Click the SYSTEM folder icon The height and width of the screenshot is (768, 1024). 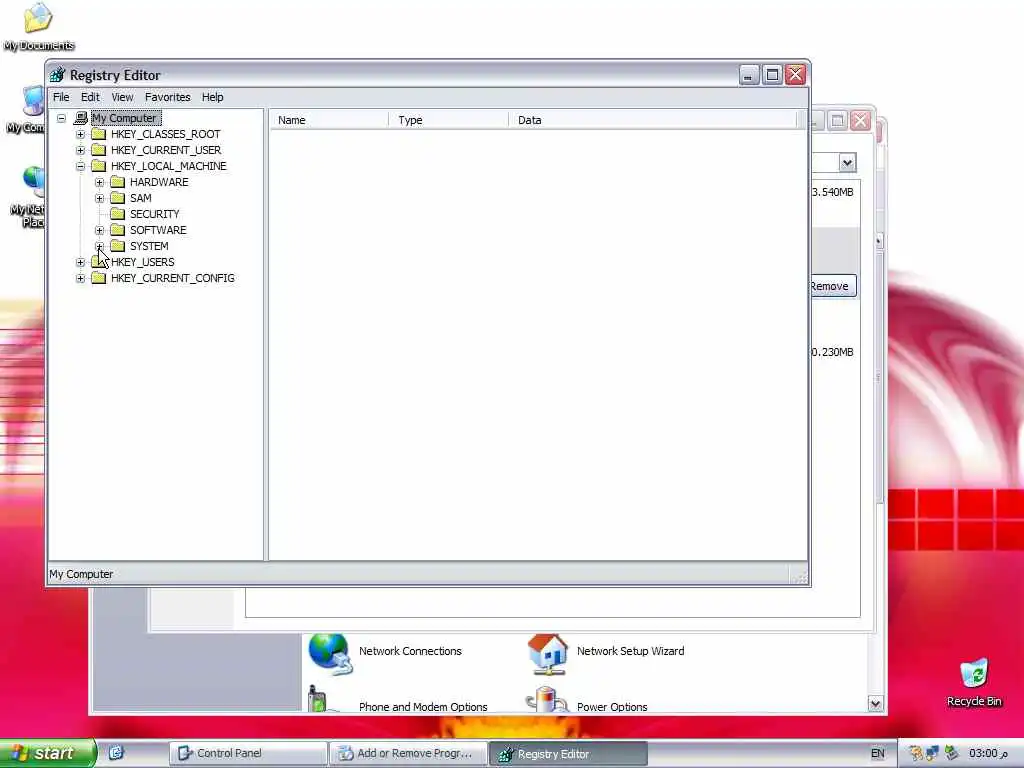tap(118, 246)
